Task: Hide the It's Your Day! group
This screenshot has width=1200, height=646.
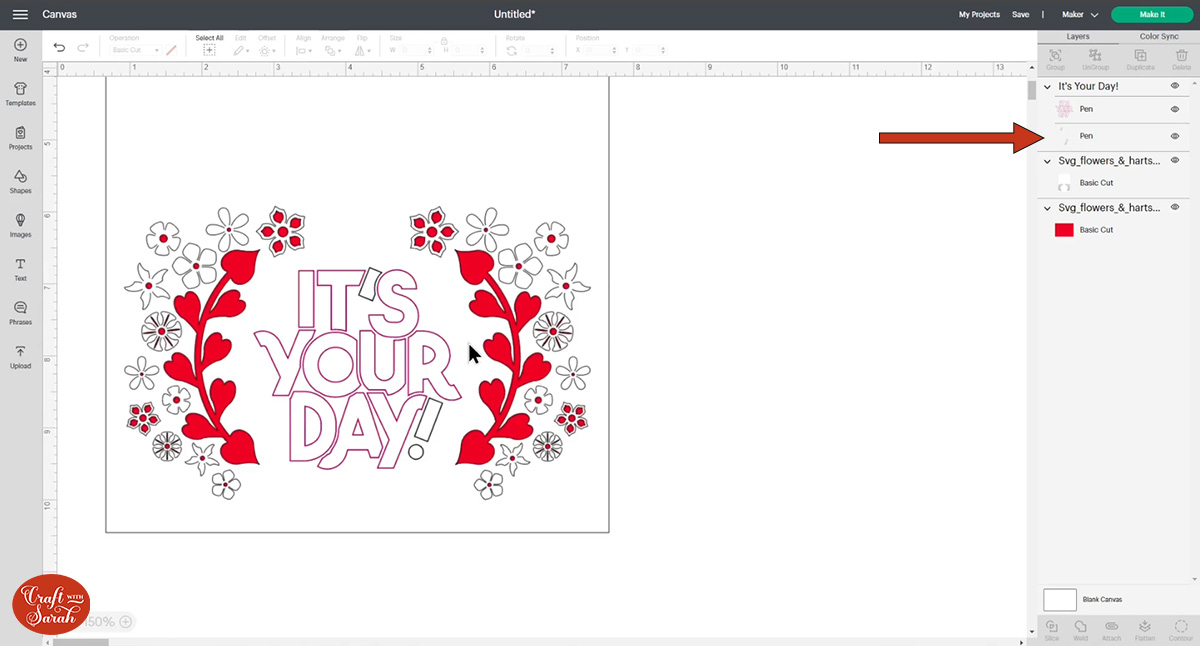Action: click(x=1175, y=86)
